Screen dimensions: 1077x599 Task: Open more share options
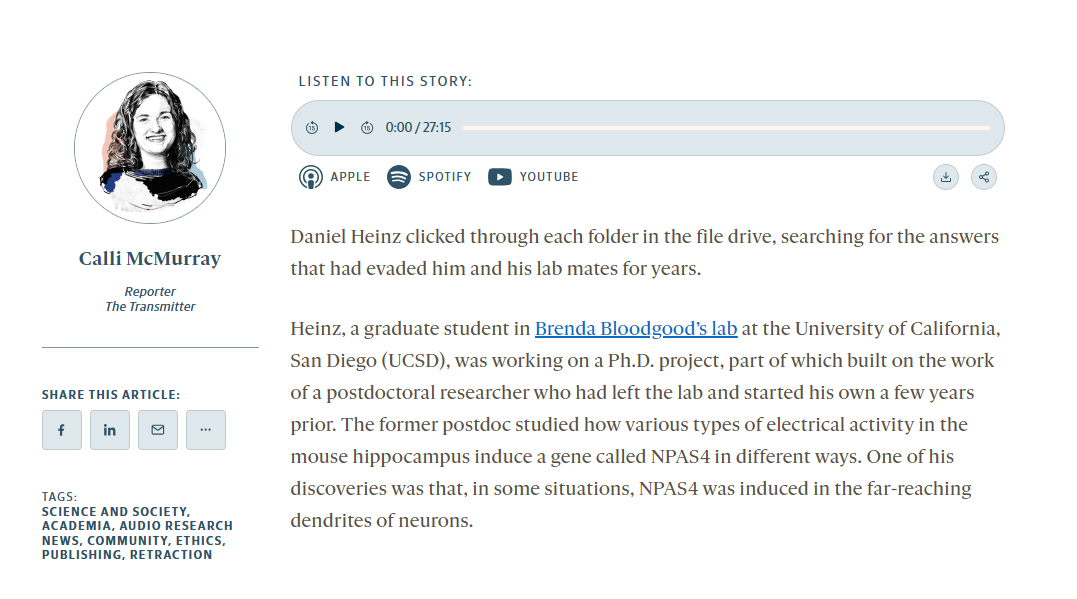pos(206,430)
